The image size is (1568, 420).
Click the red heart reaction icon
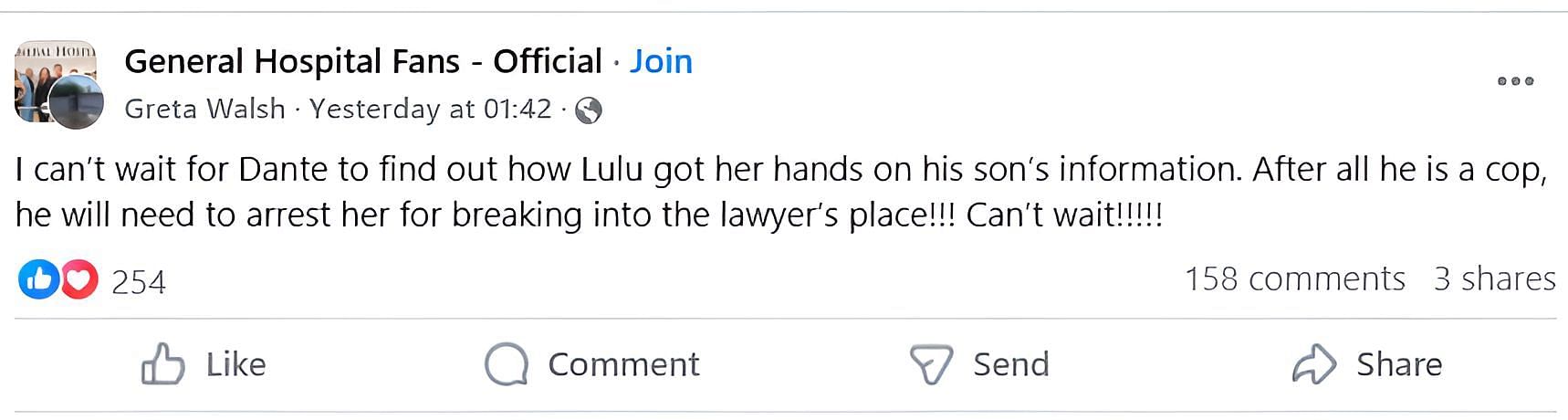79,279
